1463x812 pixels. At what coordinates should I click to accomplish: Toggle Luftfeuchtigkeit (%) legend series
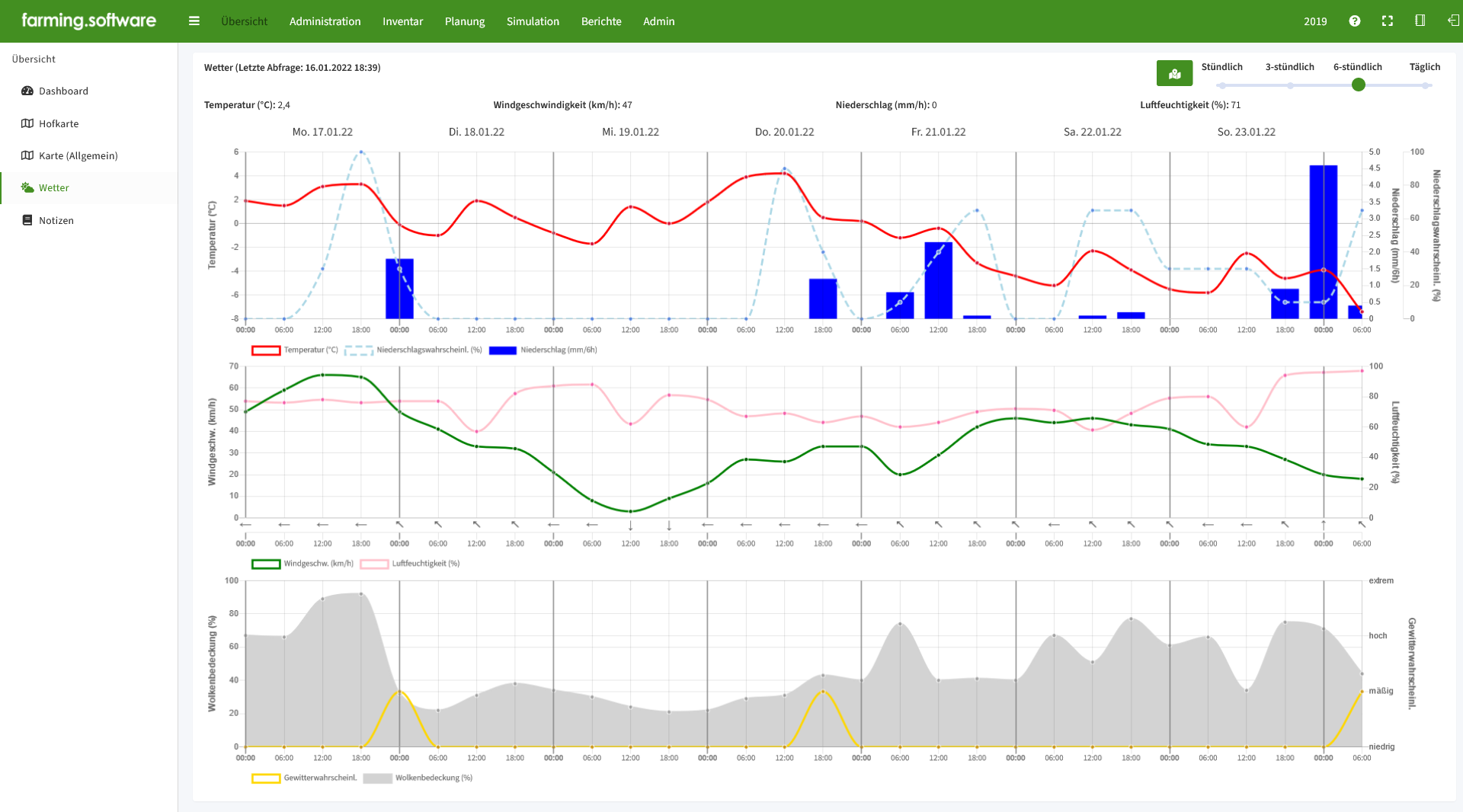tap(410, 564)
